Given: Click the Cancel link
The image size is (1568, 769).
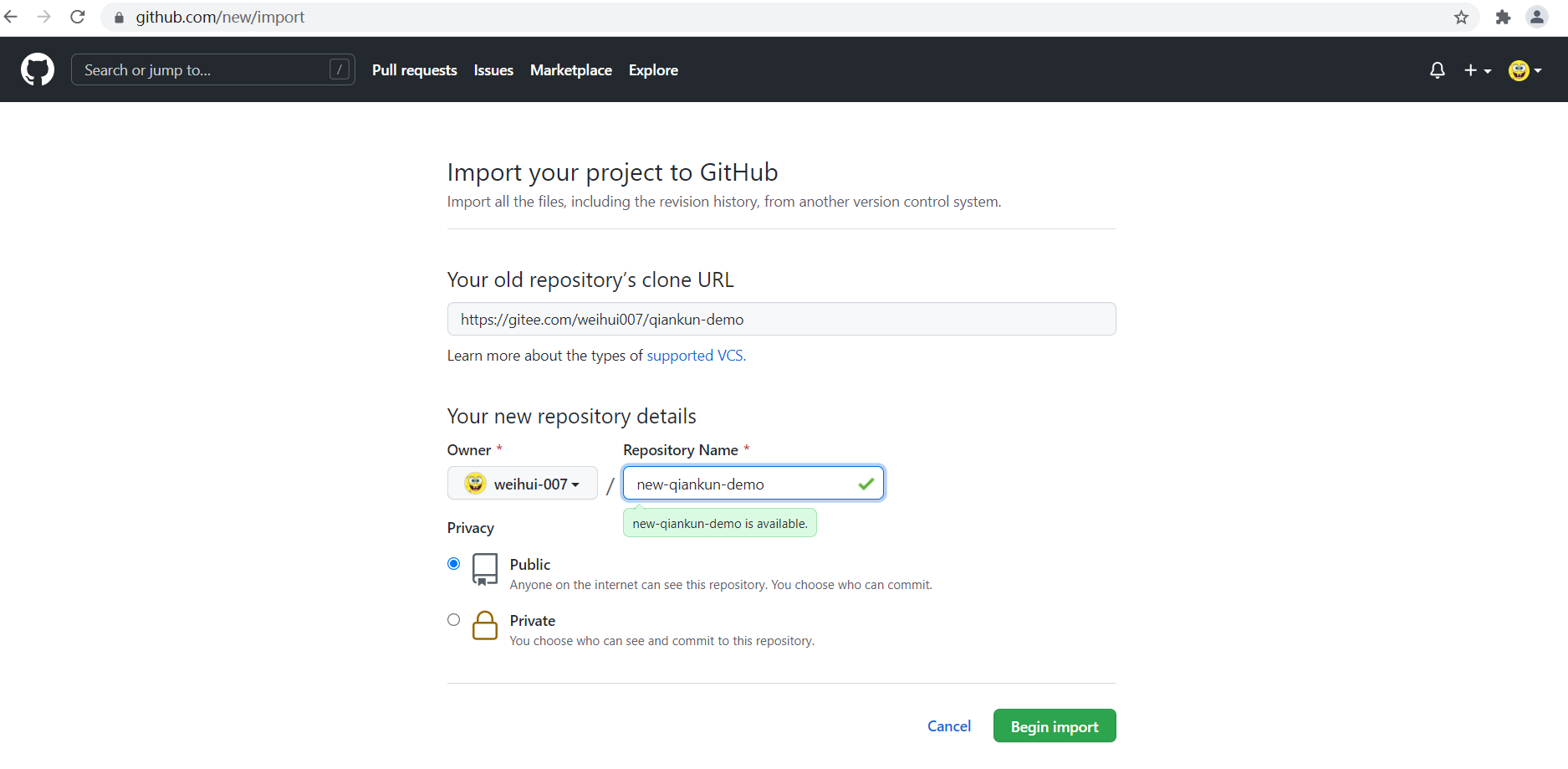Looking at the screenshot, I should 948,725.
